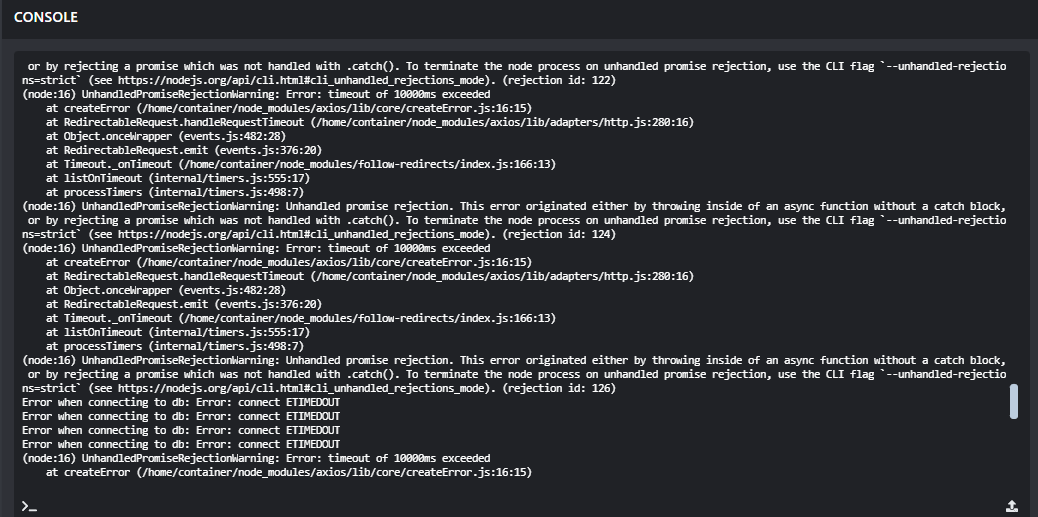Click the first "timeout of 10000ms exceeded" warning line
Image resolution: width=1038 pixels, height=517 pixels.
point(256,94)
